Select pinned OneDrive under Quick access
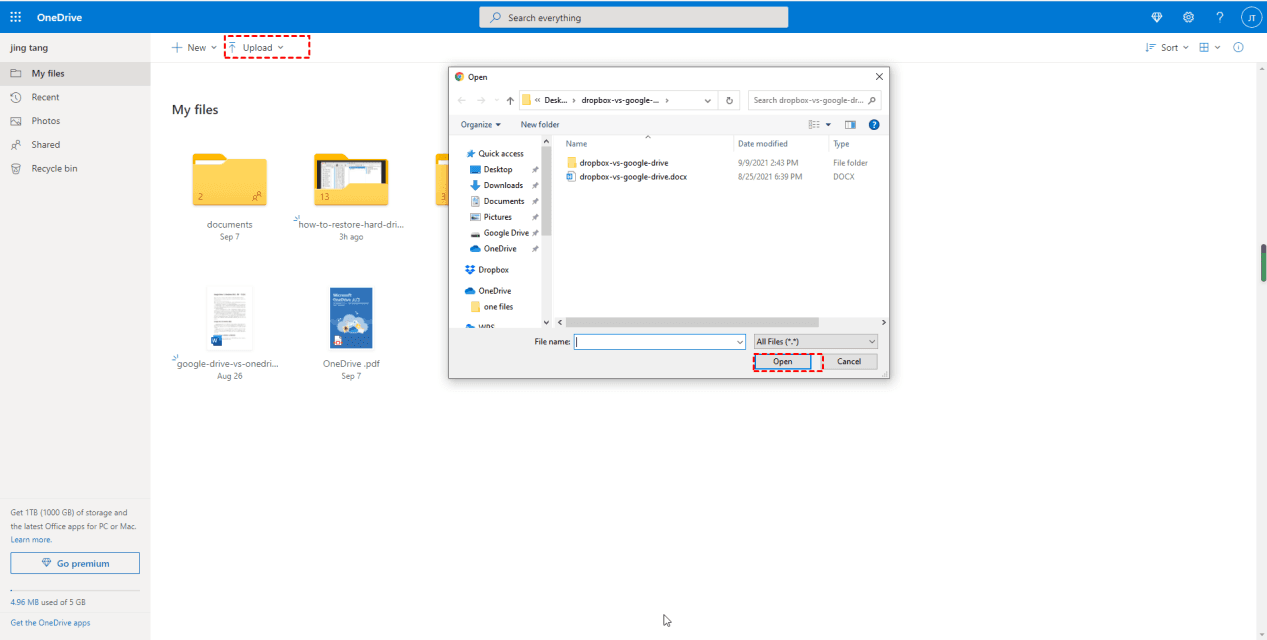Screen dimensions: 1267x640 point(500,249)
